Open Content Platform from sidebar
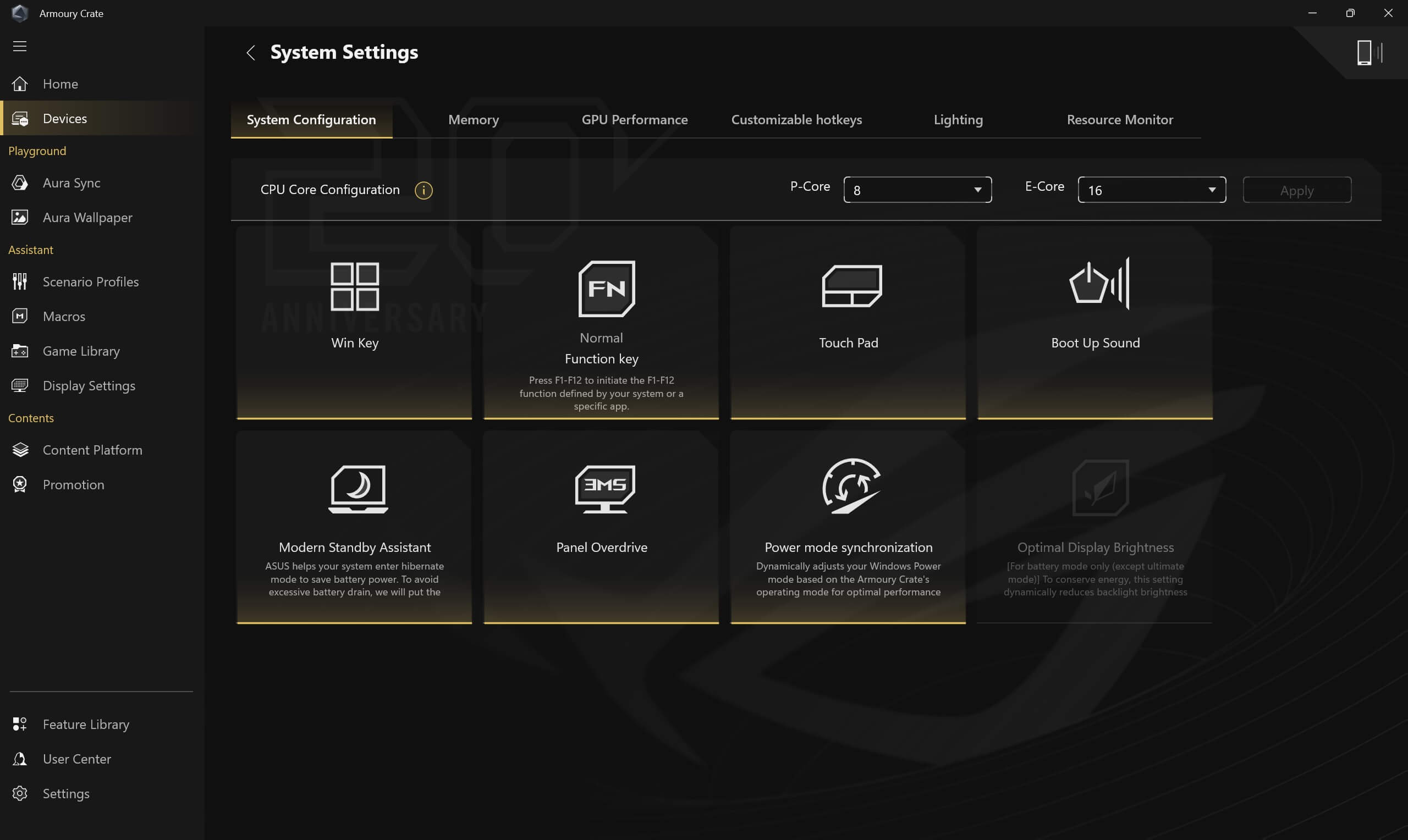This screenshot has width=1408, height=840. pyautogui.click(x=102, y=450)
